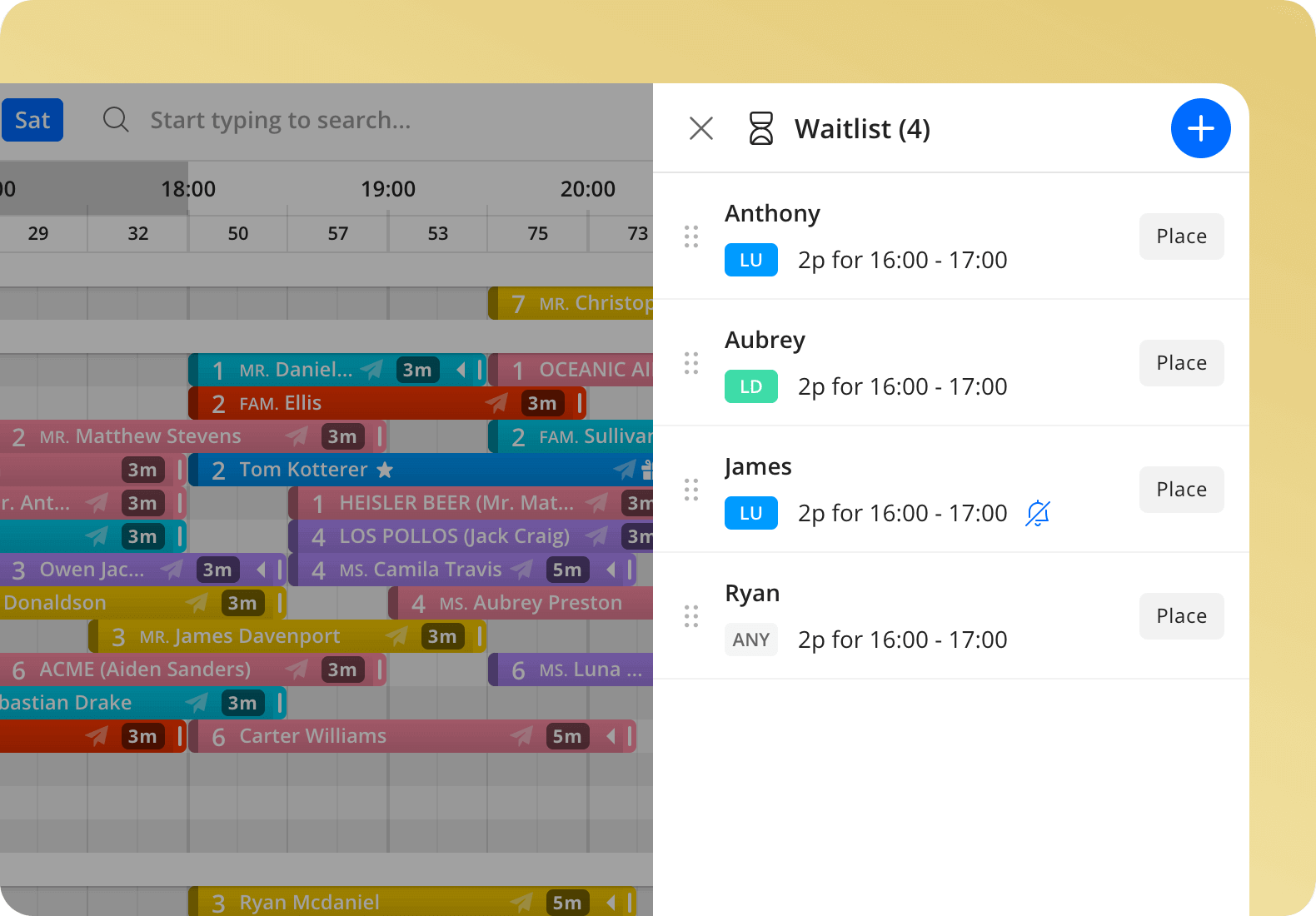This screenshot has width=1316, height=916.
Task: Click the 18:00 time header
Action: coord(188,189)
